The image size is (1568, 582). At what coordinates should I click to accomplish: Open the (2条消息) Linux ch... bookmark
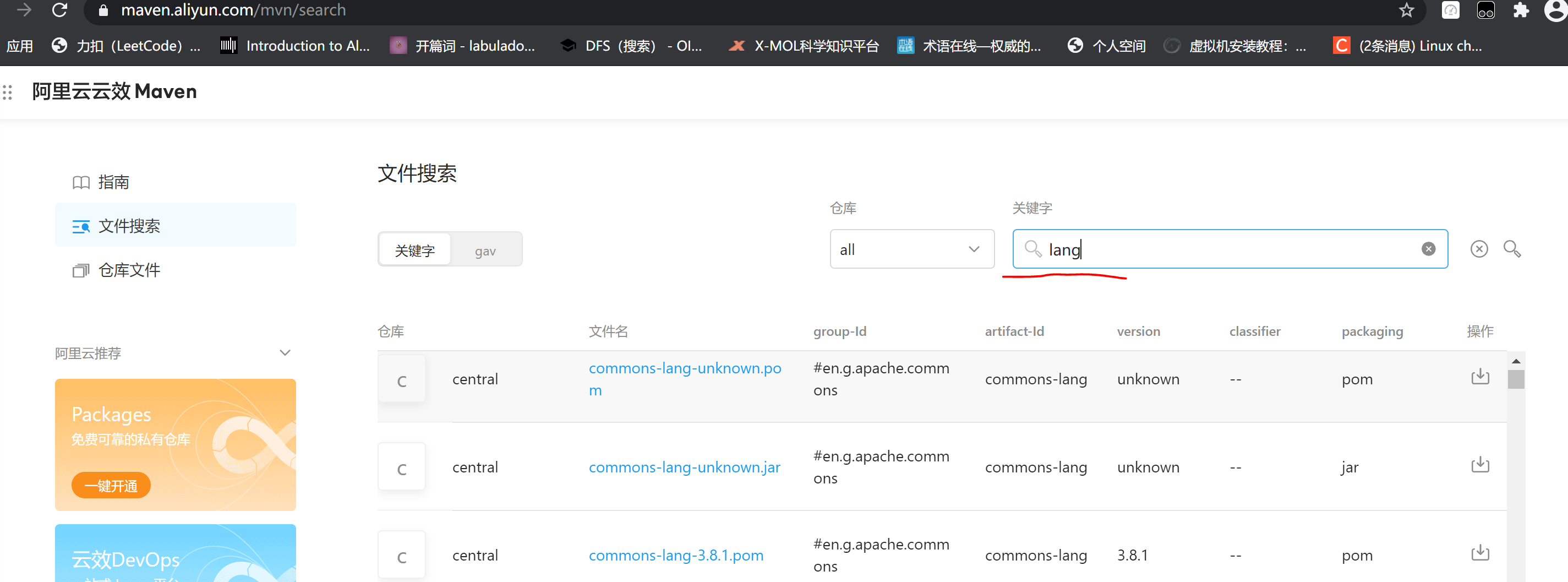(1408, 46)
